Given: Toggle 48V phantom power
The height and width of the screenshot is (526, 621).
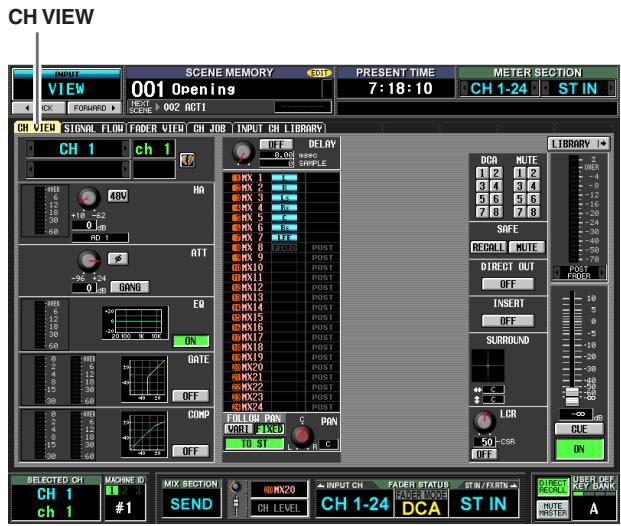Looking at the screenshot, I should pyautogui.click(x=118, y=196).
